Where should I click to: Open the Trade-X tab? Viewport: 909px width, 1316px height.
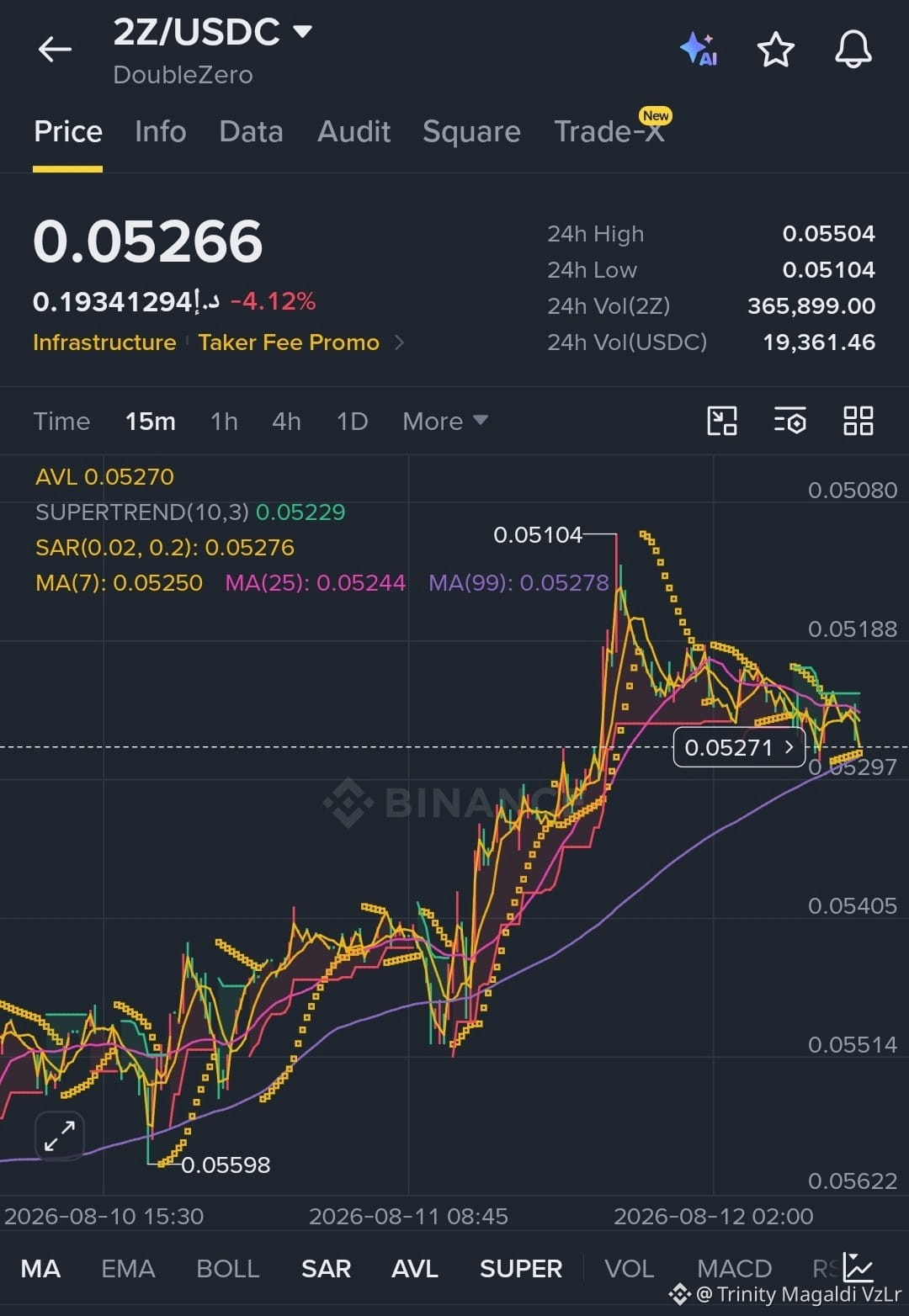point(609,131)
